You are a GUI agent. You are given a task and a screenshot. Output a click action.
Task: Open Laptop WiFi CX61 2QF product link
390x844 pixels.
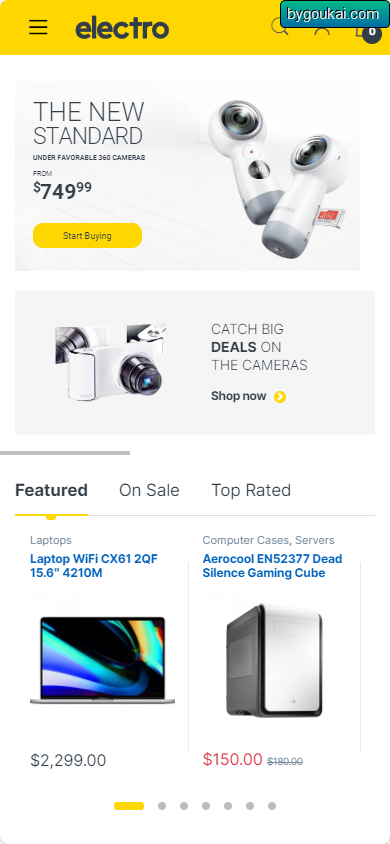(94, 566)
